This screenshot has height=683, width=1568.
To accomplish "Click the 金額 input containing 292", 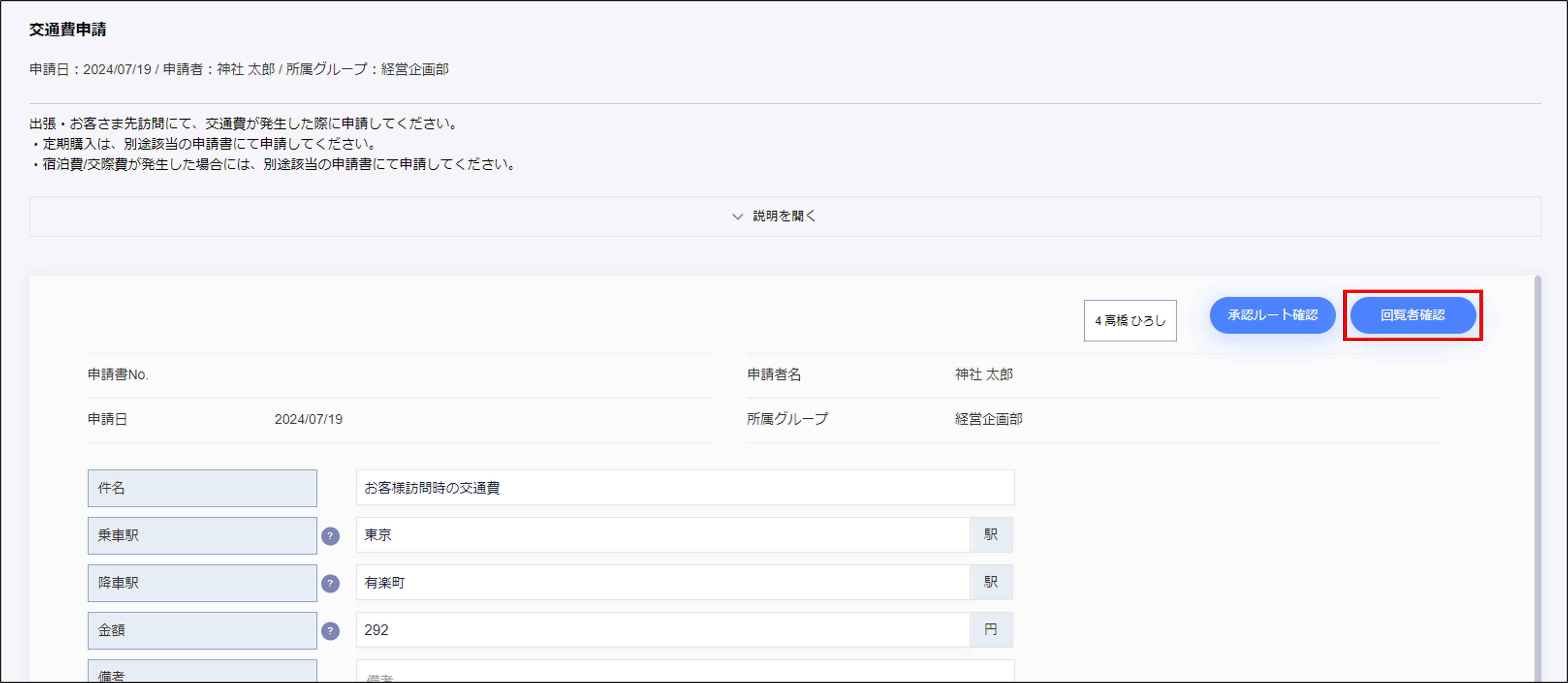I will [663, 630].
